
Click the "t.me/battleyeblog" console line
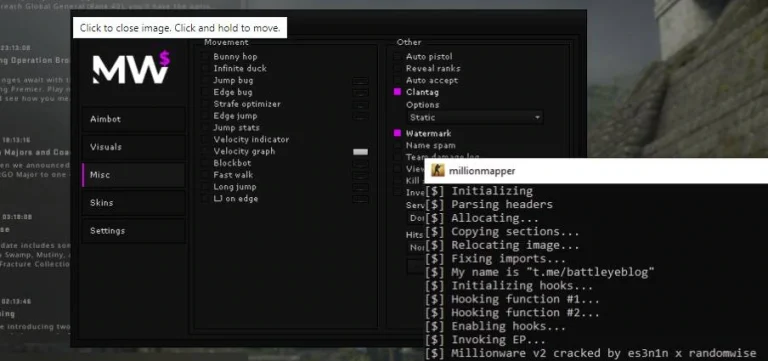540,272
